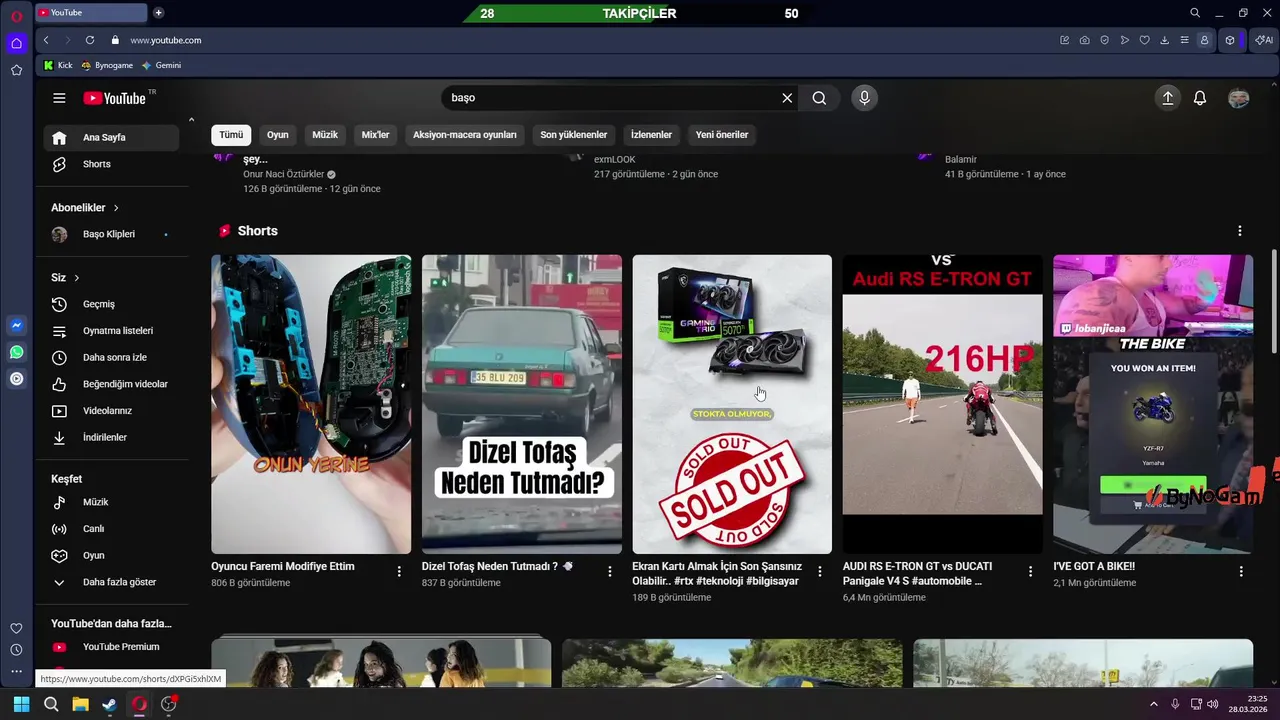Open Opera's Easy Setup sliders icon
Viewport: 1280px width, 720px height.
coord(1184,40)
